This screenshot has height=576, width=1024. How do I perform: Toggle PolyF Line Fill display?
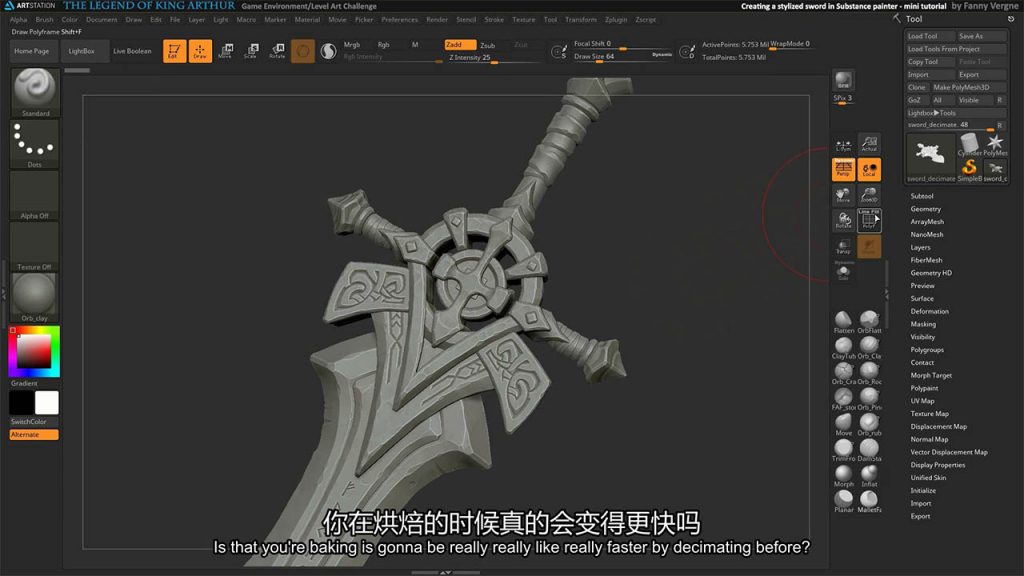click(869, 221)
